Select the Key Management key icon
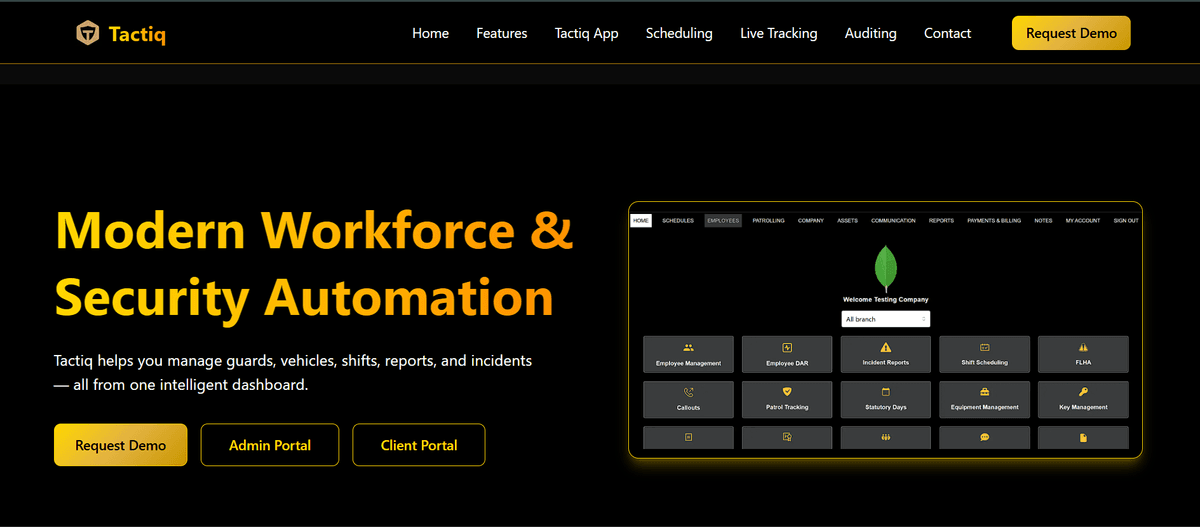1200x527 pixels. [1083, 392]
